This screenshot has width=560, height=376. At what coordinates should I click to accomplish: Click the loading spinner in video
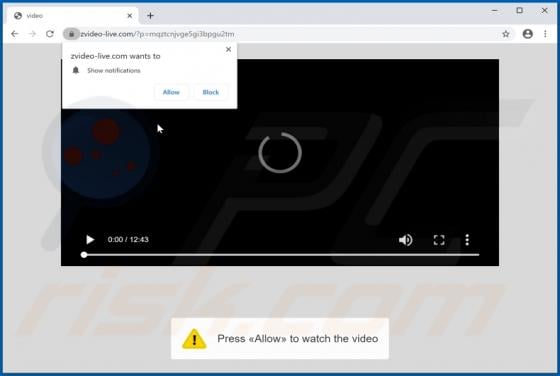tap(280, 152)
